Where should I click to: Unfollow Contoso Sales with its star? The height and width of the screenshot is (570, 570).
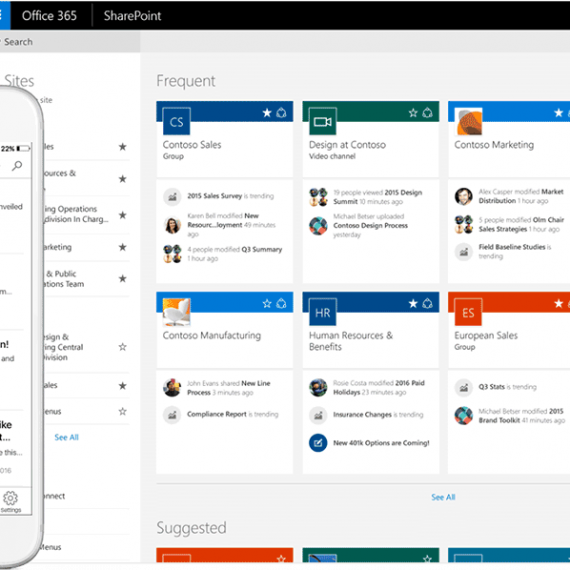click(267, 113)
